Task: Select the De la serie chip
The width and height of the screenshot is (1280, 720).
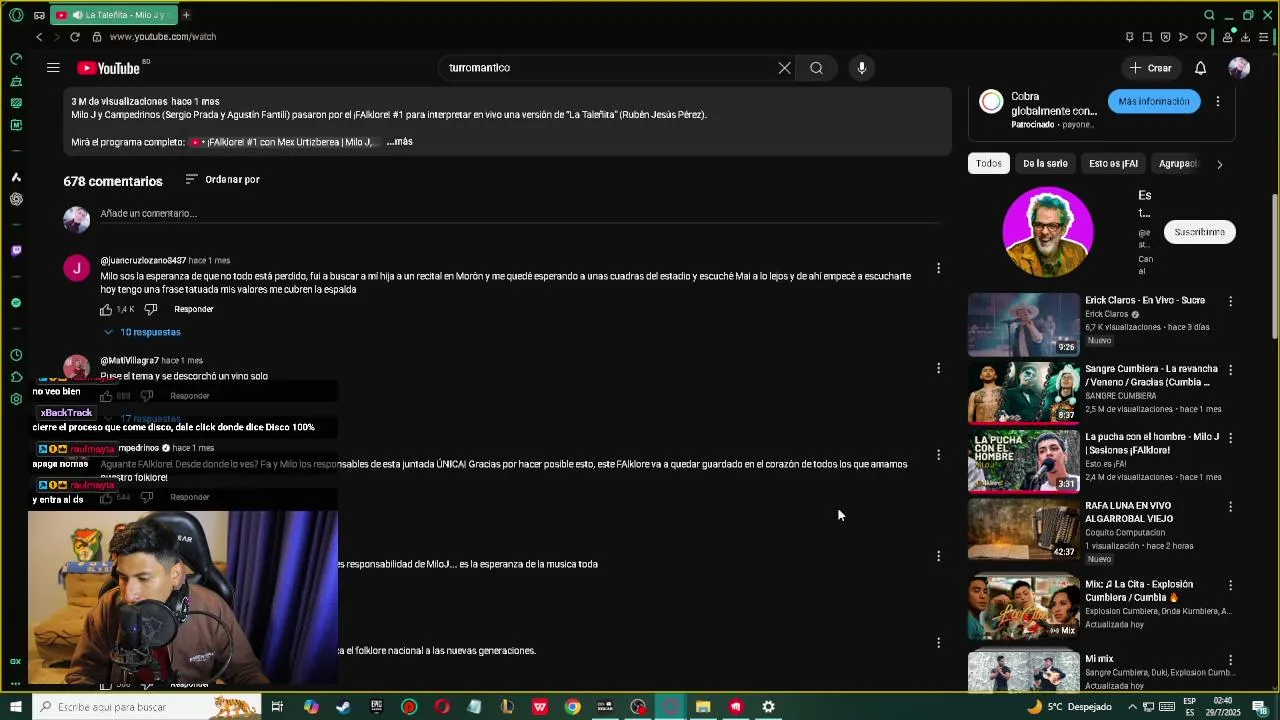Action: click(1045, 164)
